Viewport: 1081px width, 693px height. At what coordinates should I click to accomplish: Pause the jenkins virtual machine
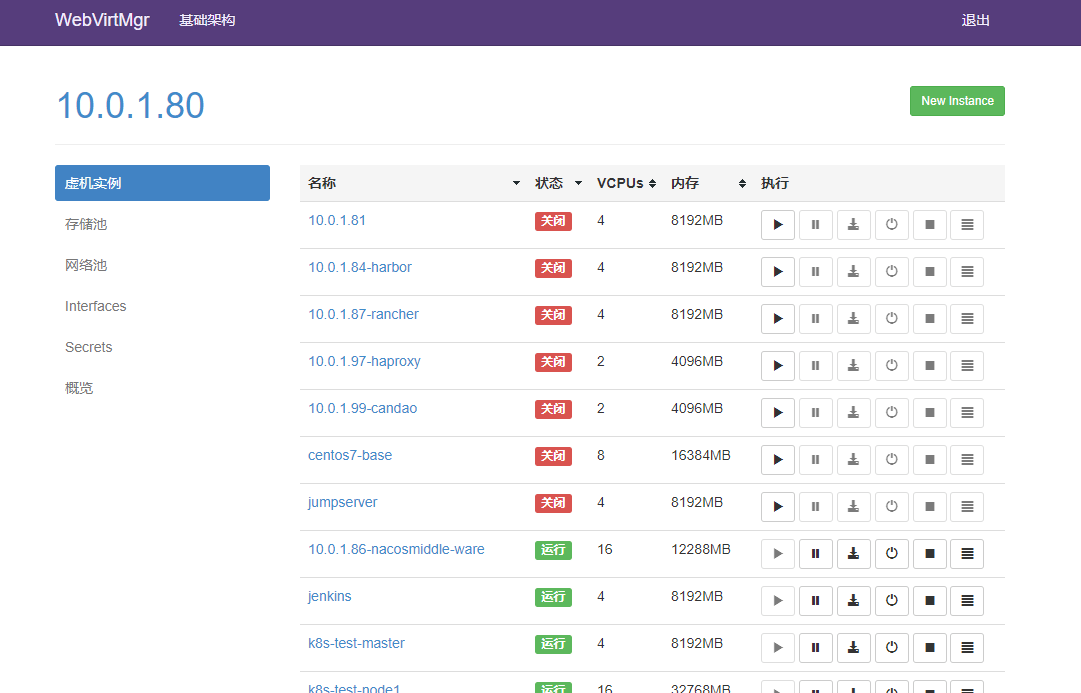pyautogui.click(x=815, y=601)
